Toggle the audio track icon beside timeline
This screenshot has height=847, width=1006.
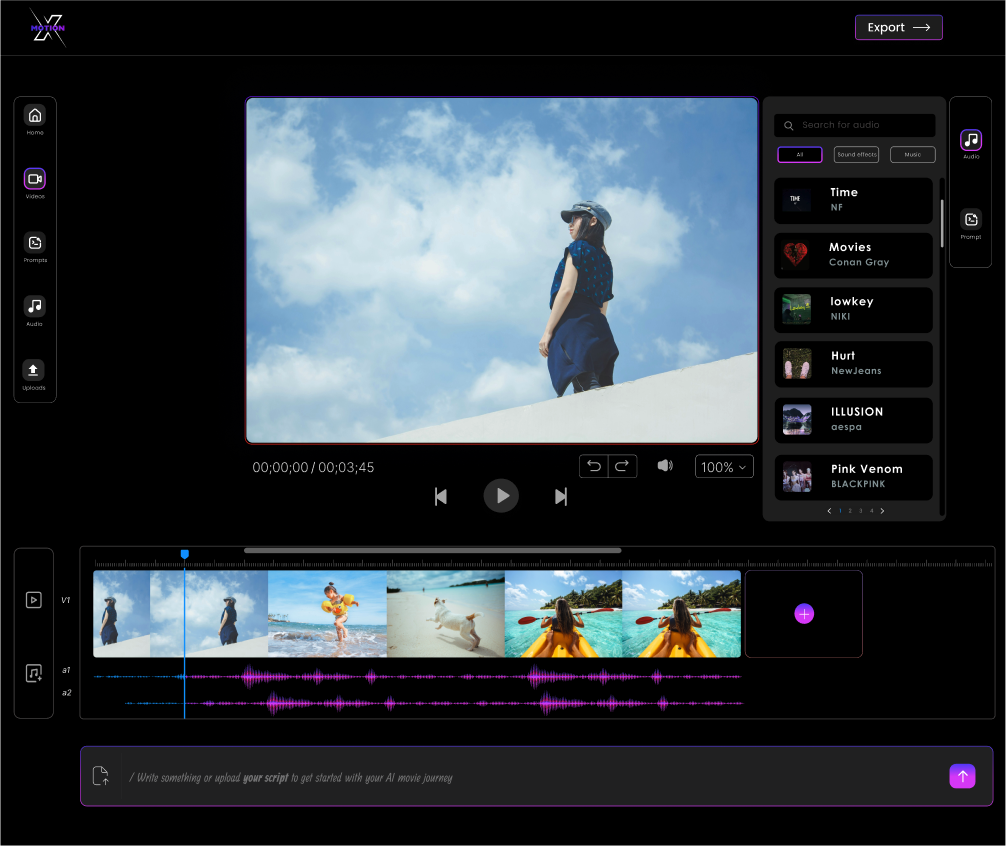(34, 673)
